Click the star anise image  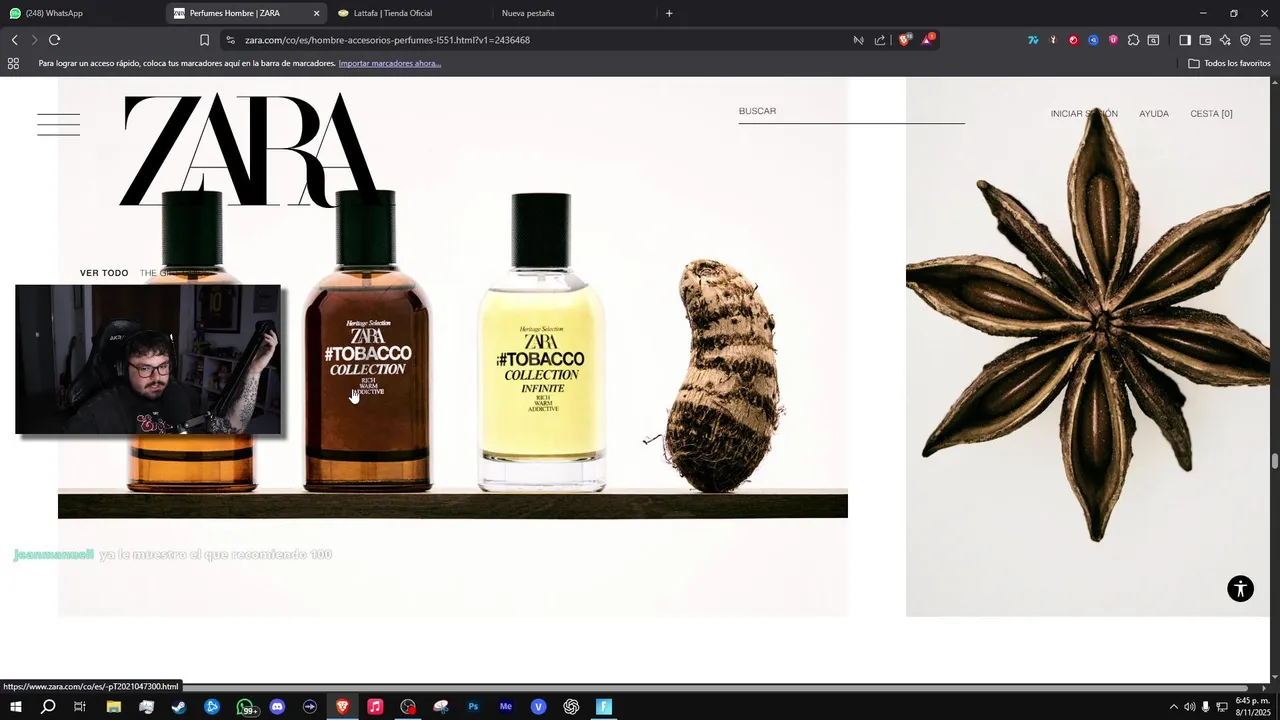tap(1088, 346)
